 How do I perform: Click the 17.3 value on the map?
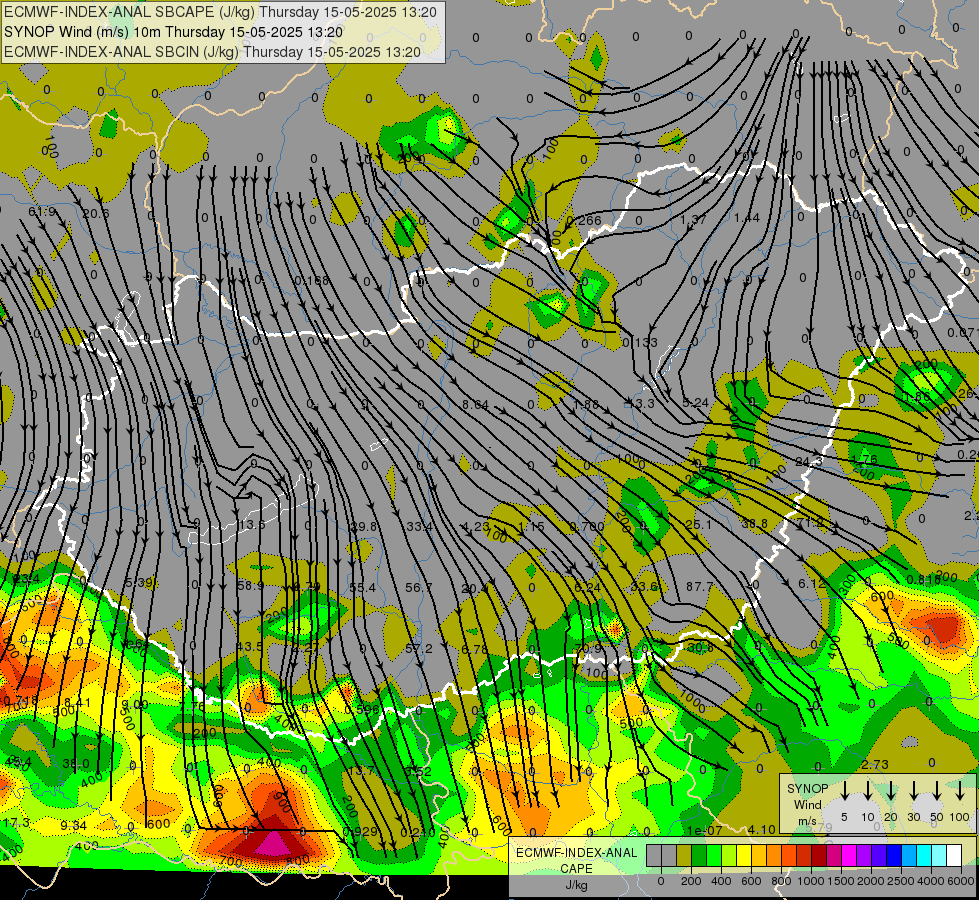pyautogui.click(x=17, y=823)
